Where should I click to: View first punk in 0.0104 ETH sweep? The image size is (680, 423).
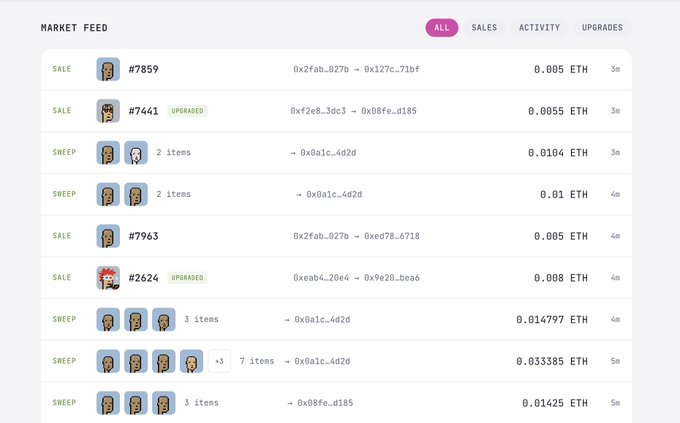108,153
